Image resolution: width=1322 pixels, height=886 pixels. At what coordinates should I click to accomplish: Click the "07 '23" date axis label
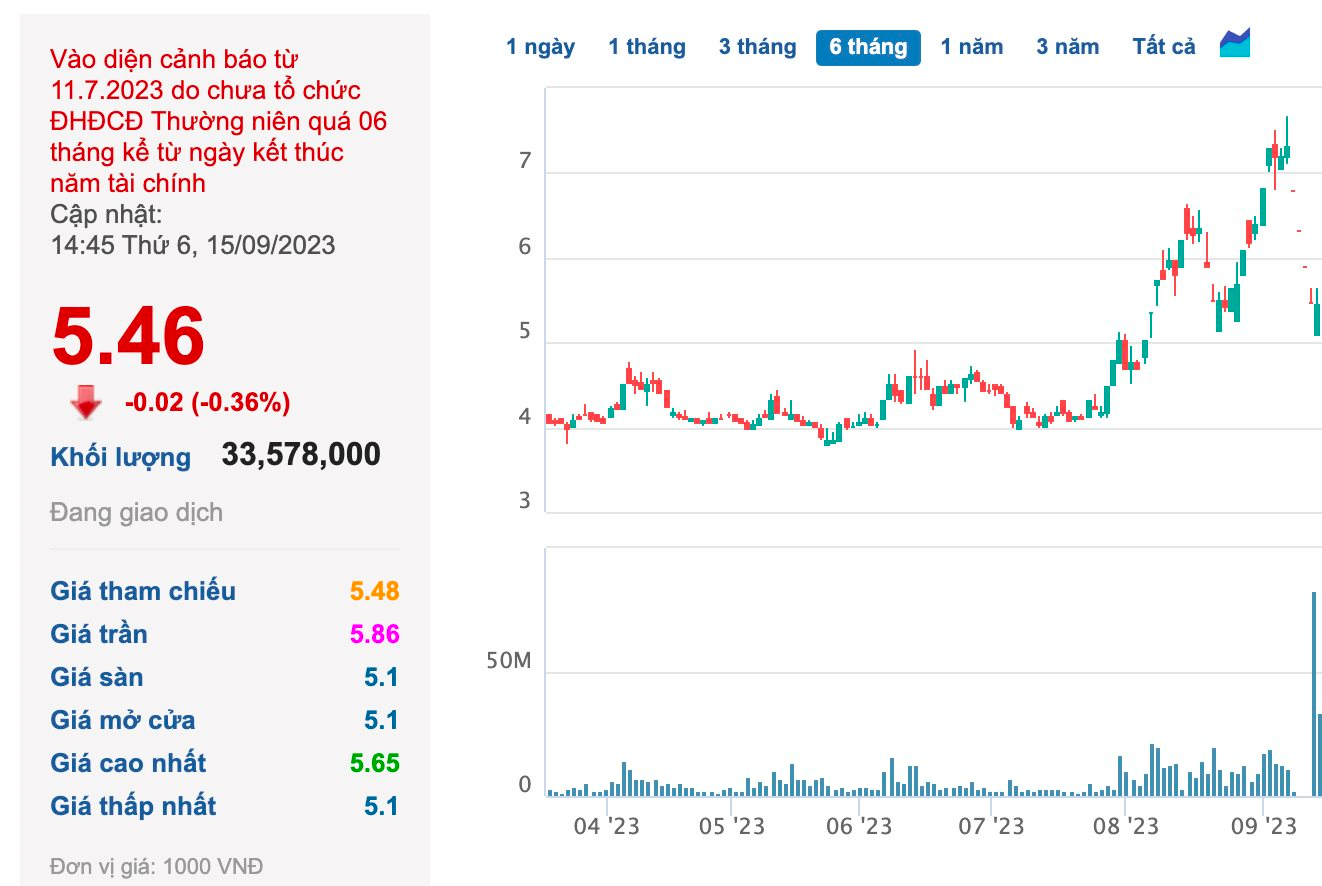pos(991,826)
